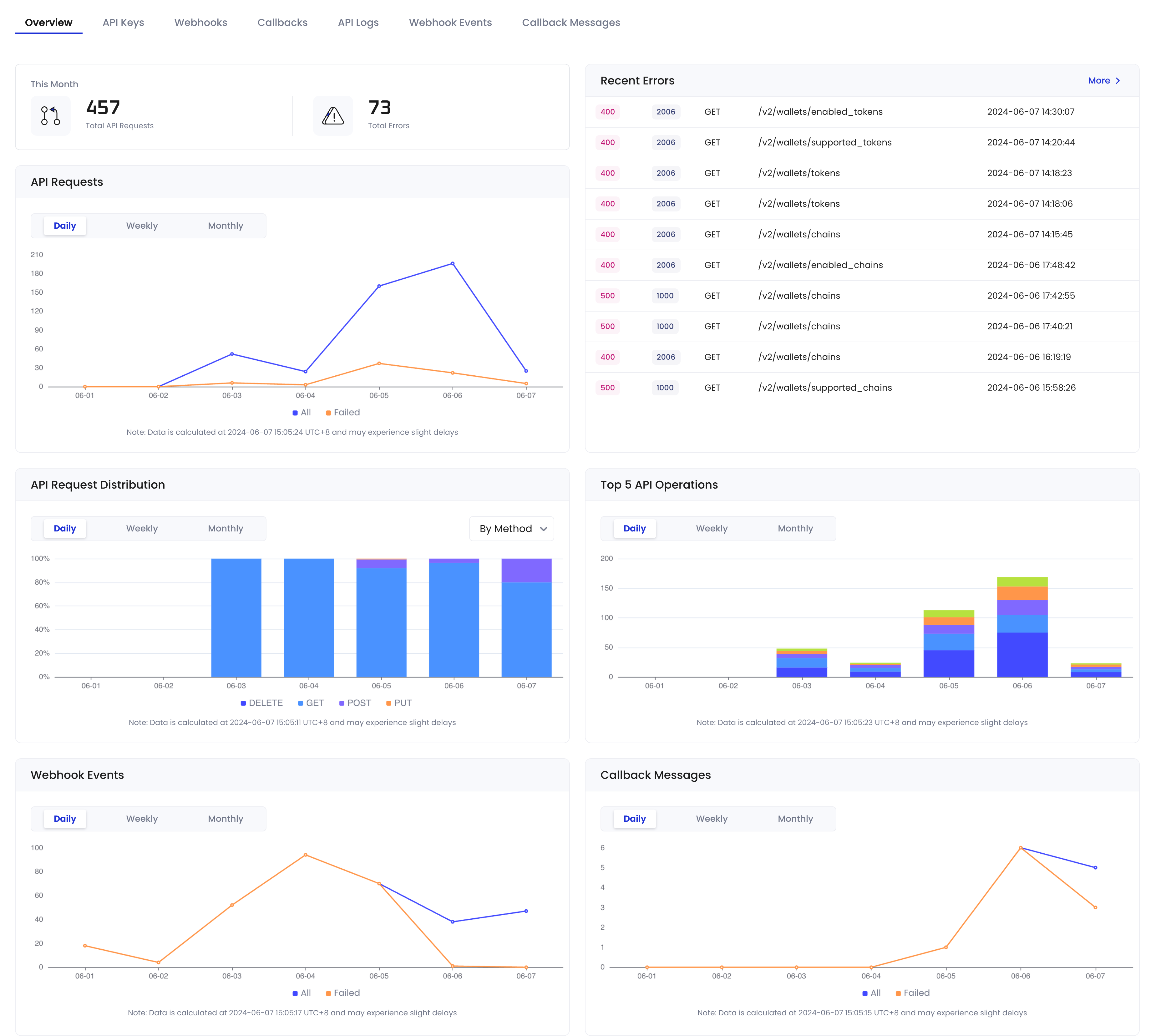This screenshot has height=1036, width=1161.
Task: Click the error timestamped 2024-06-06 17:40:21
Action: (862, 327)
